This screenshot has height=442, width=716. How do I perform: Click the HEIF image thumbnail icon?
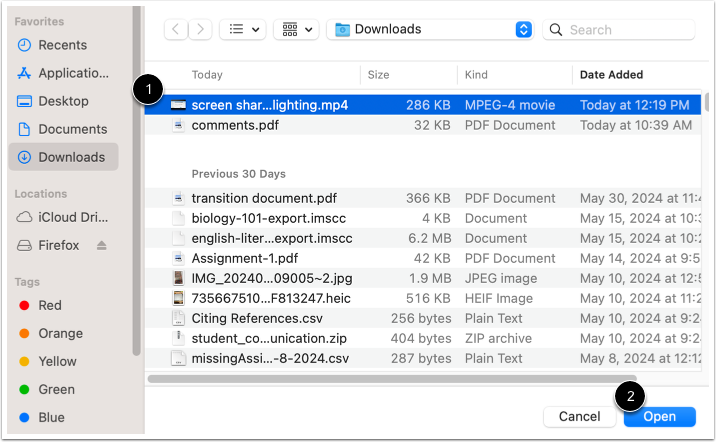point(178,299)
